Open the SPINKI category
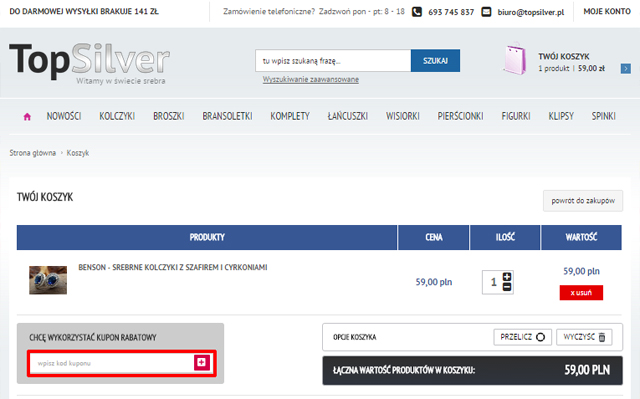The width and height of the screenshot is (640, 399). point(604,116)
